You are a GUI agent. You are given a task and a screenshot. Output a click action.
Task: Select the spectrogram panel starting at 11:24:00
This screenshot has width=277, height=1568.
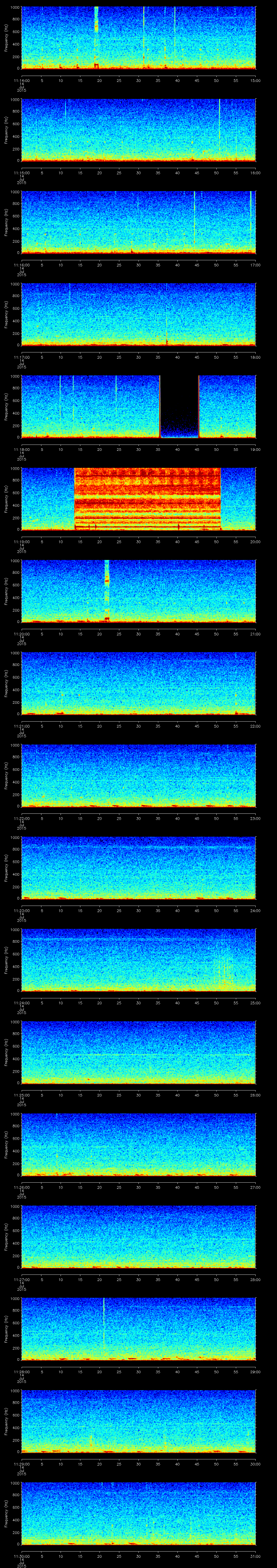pyautogui.click(x=138, y=960)
